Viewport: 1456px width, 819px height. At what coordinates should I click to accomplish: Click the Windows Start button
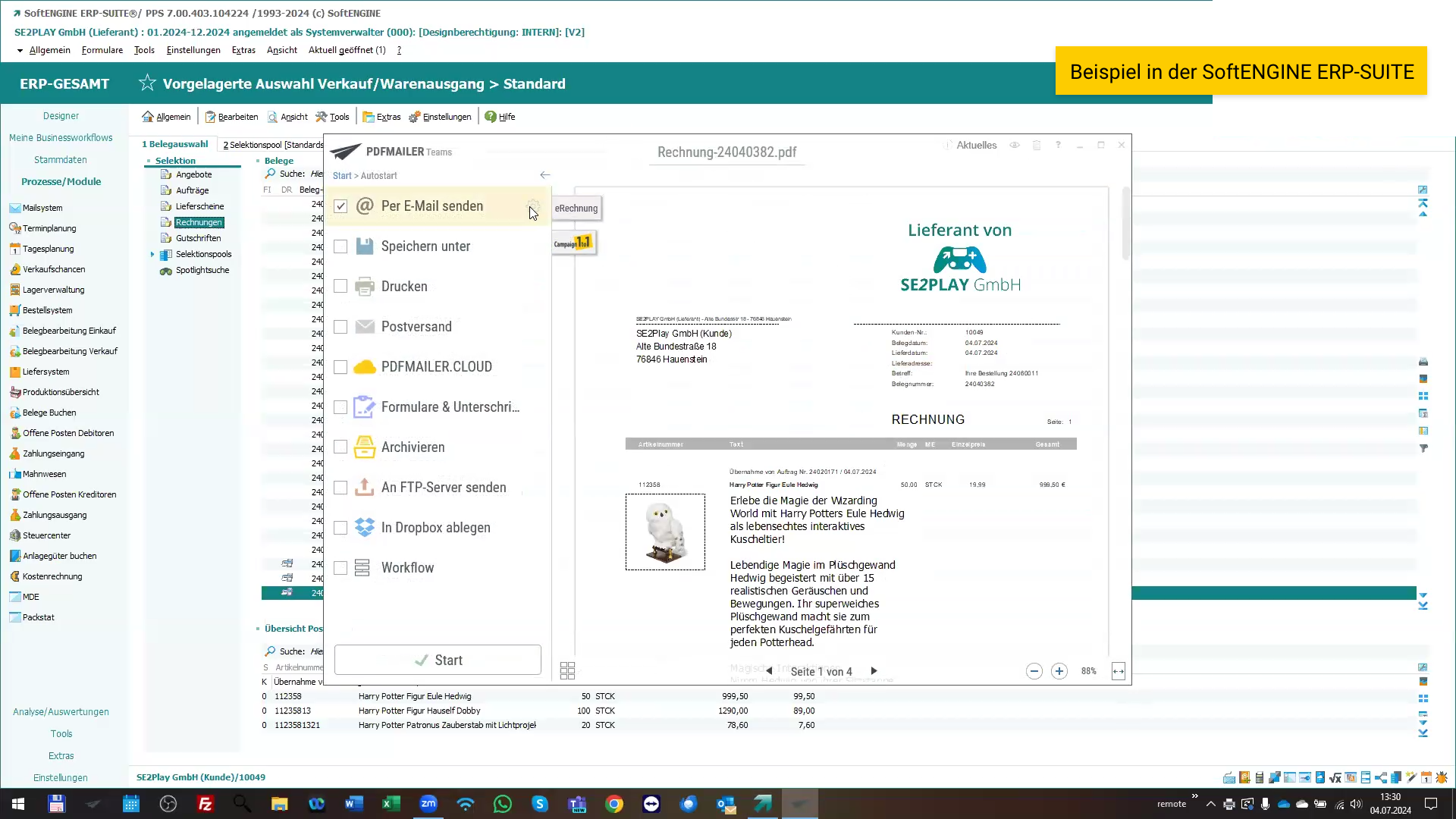pyautogui.click(x=18, y=804)
